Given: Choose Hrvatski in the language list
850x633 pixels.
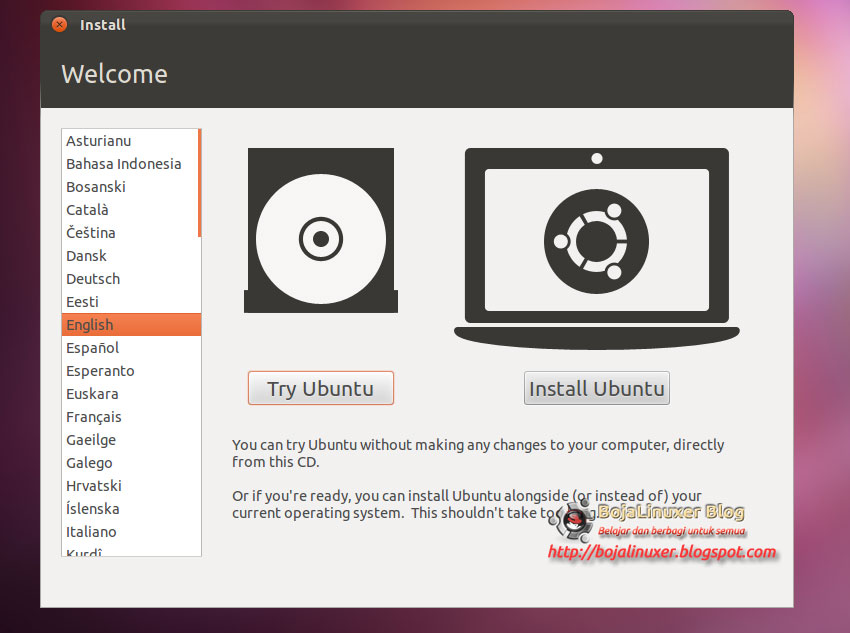Looking at the screenshot, I should tap(131, 486).
